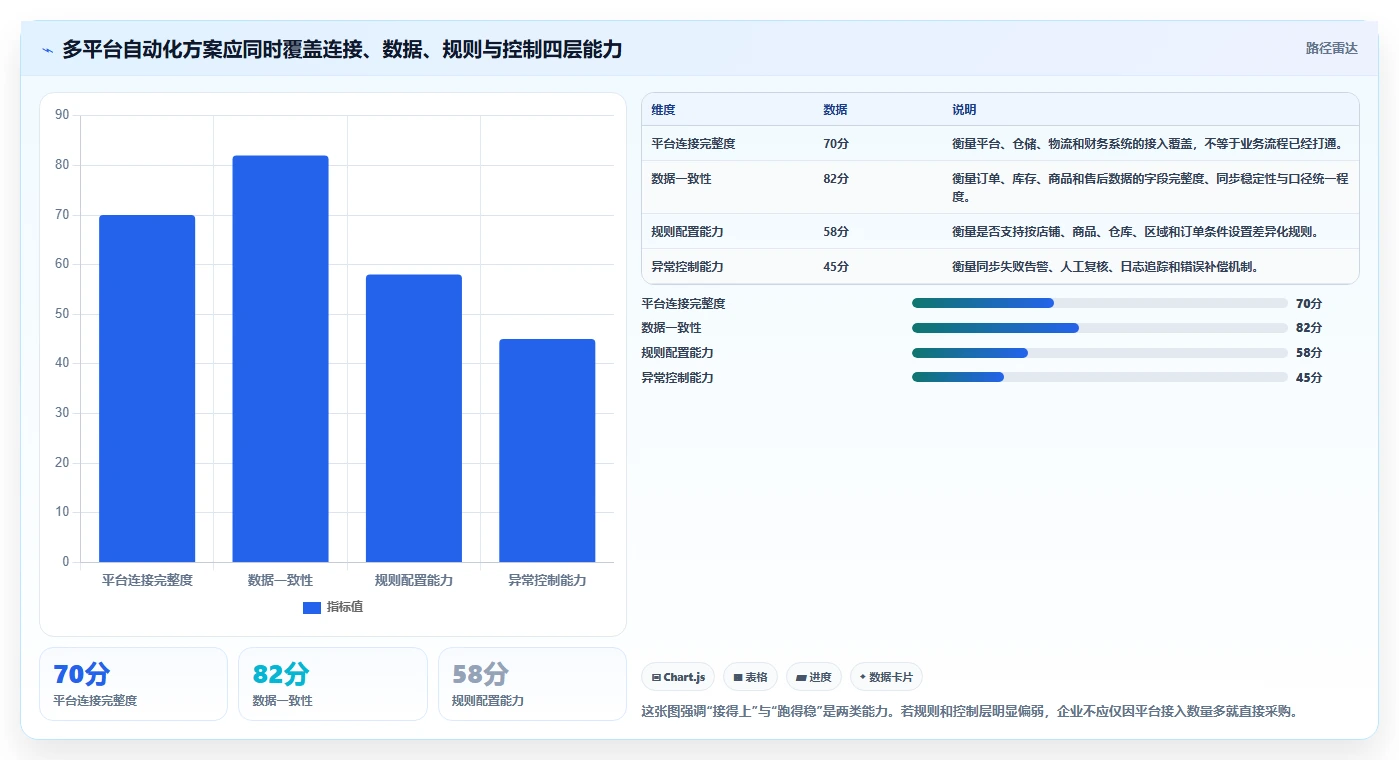This screenshot has width=1399, height=760.
Task: Click the 数据一致性 x-axis label
Action: [280, 581]
